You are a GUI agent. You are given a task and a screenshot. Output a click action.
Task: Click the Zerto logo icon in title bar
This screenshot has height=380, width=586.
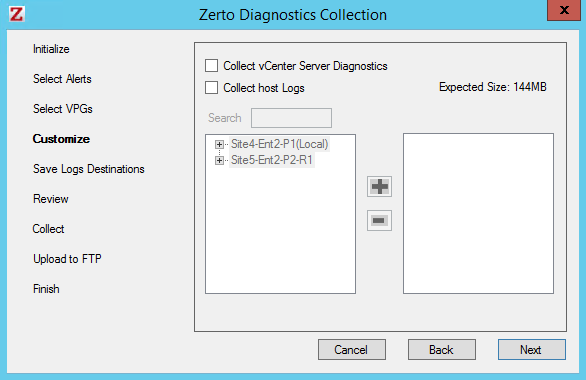coord(17,14)
